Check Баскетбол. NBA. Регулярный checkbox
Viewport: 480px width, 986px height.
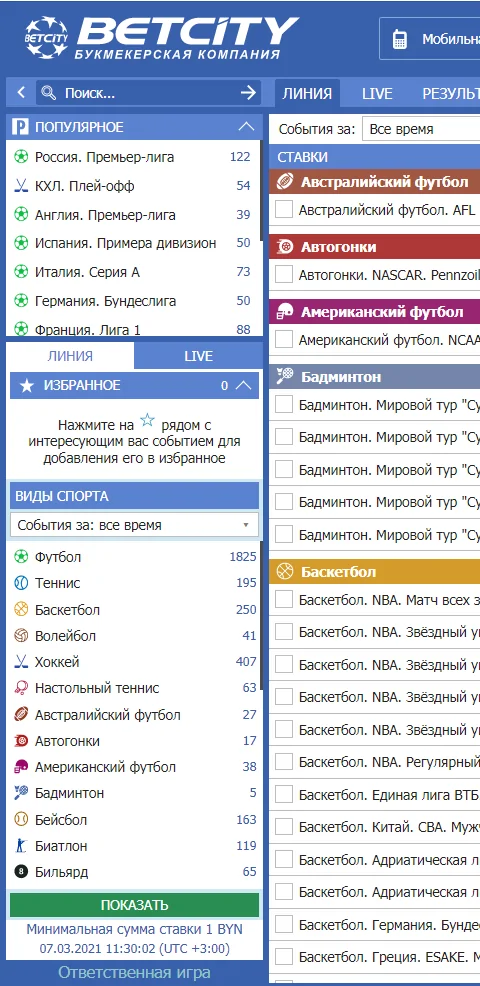(284, 762)
